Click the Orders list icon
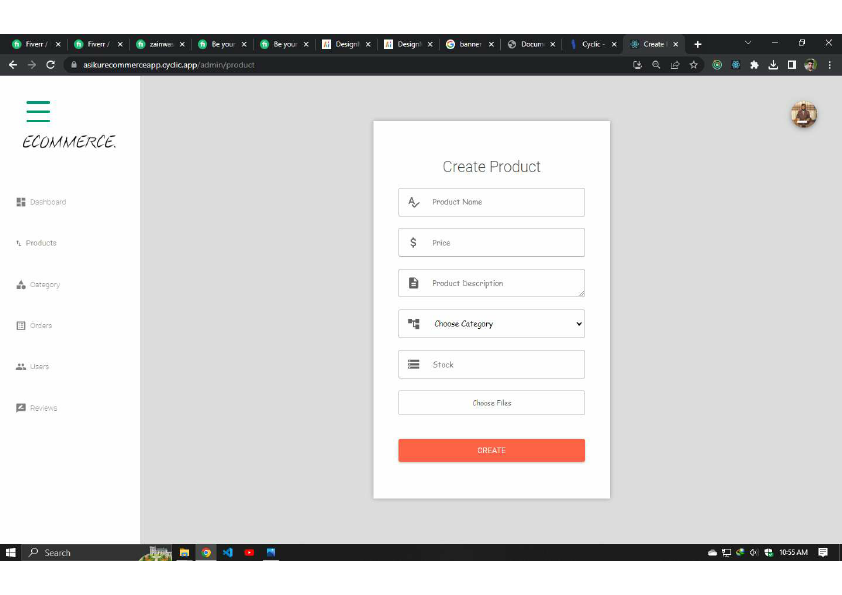 (x=21, y=325)
